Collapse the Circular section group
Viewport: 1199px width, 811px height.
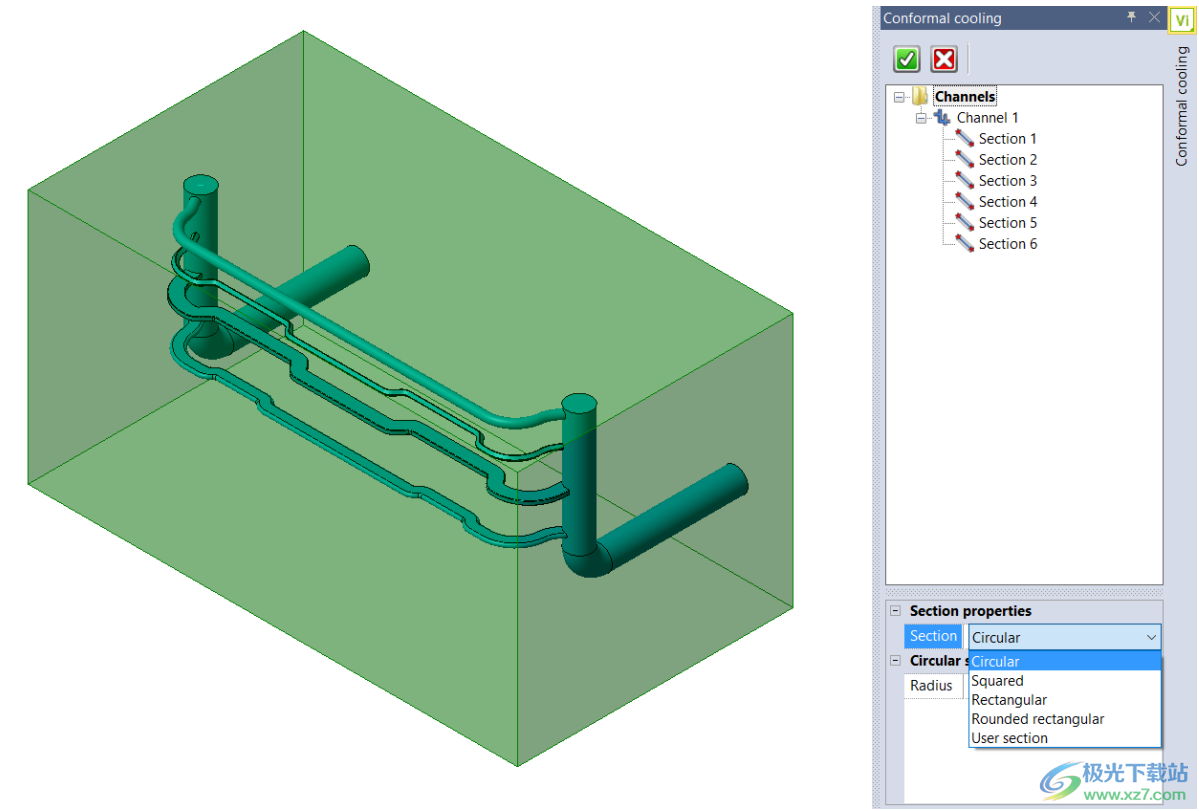(x=895, y=660)
